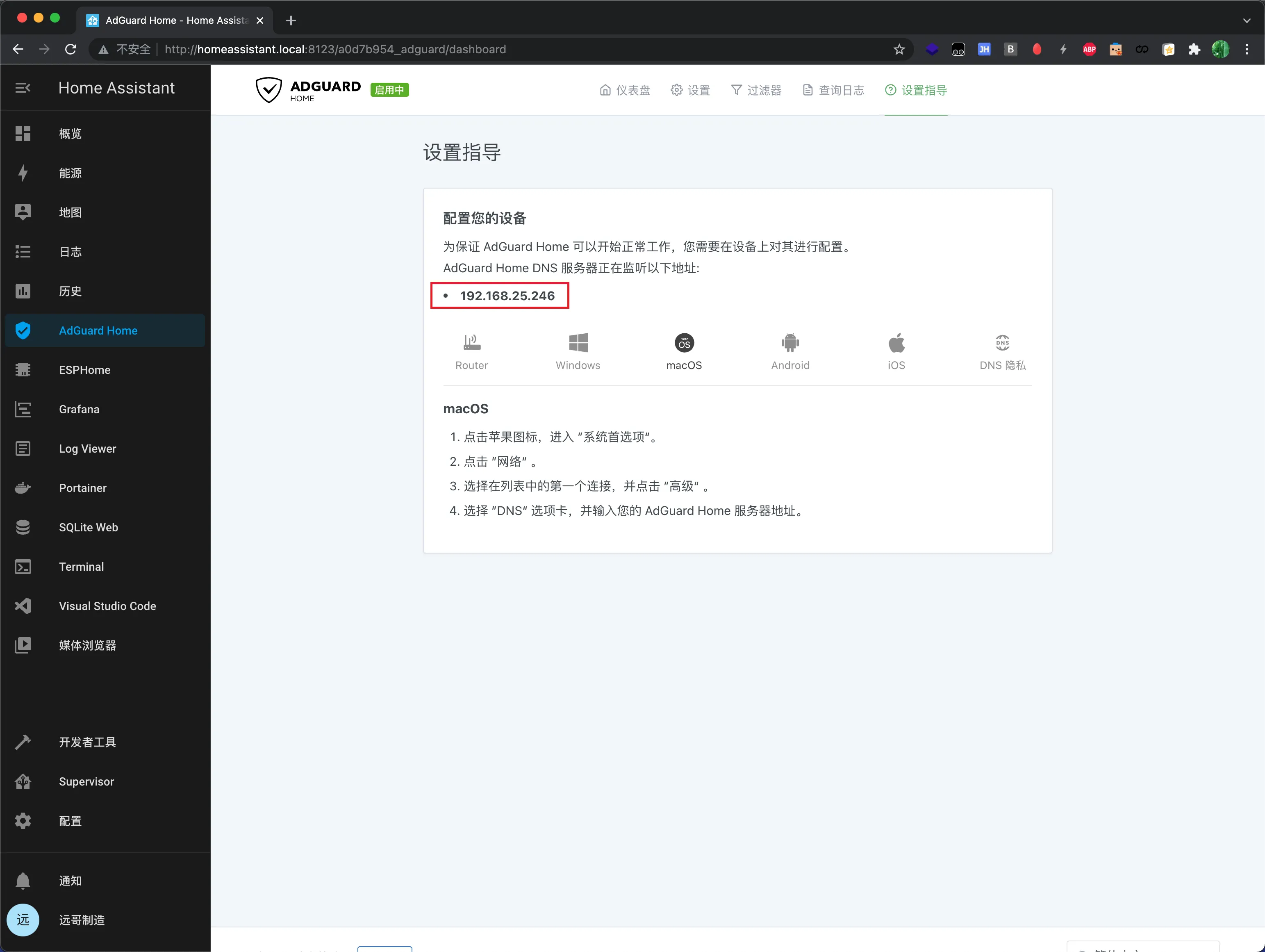
Task: Click the Router device icon
Action: (x=471, y=343)
